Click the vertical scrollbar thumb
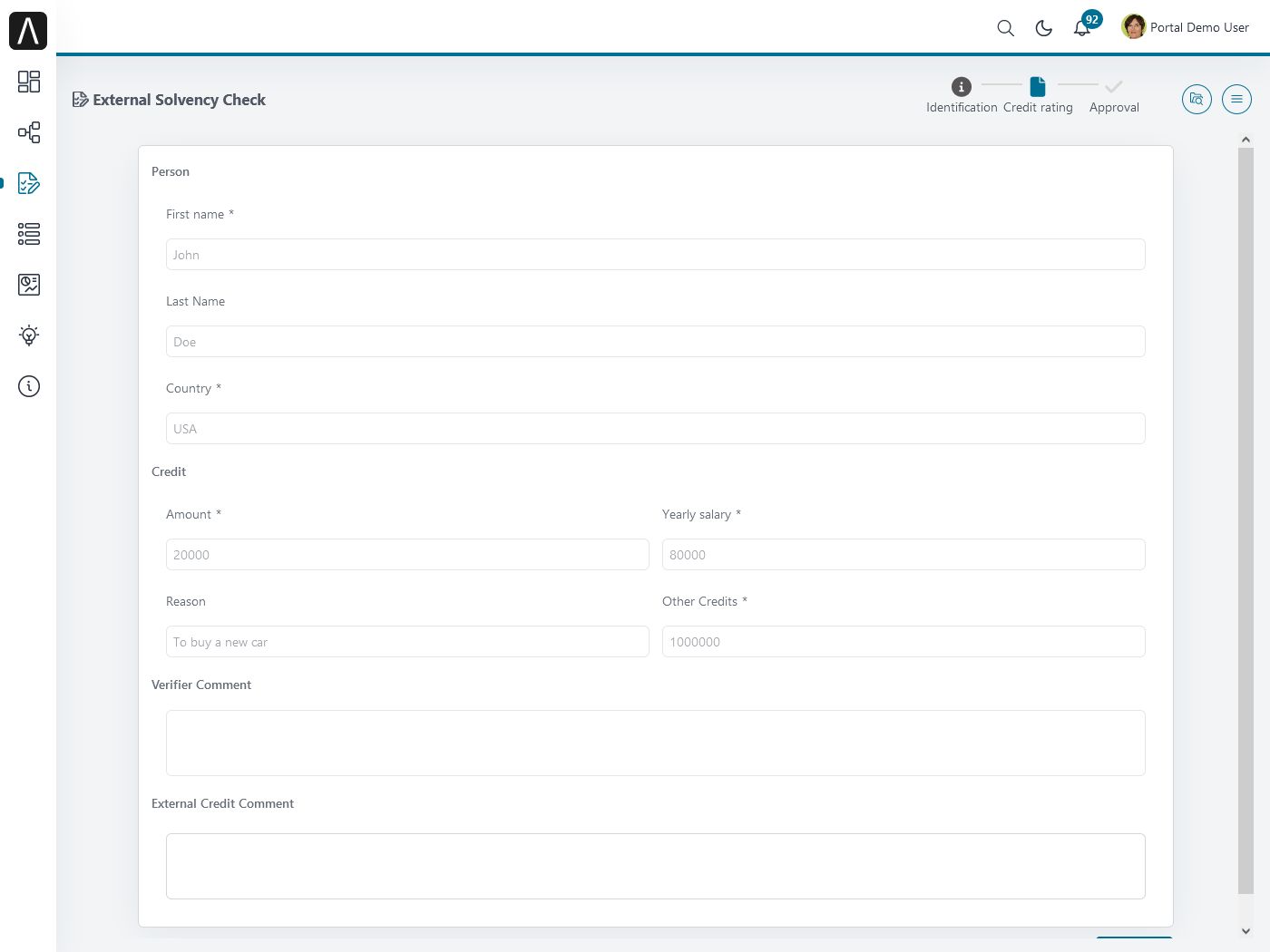 pyautogui.click(x=1246, y=521)
